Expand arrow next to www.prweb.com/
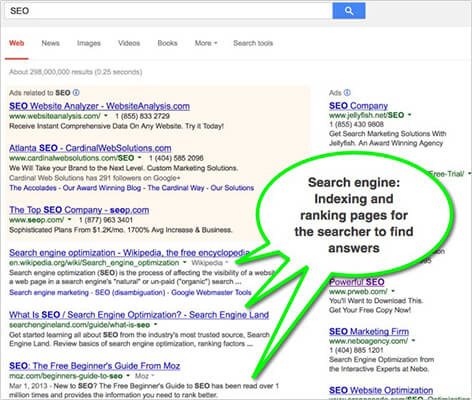 click(393, 291)
